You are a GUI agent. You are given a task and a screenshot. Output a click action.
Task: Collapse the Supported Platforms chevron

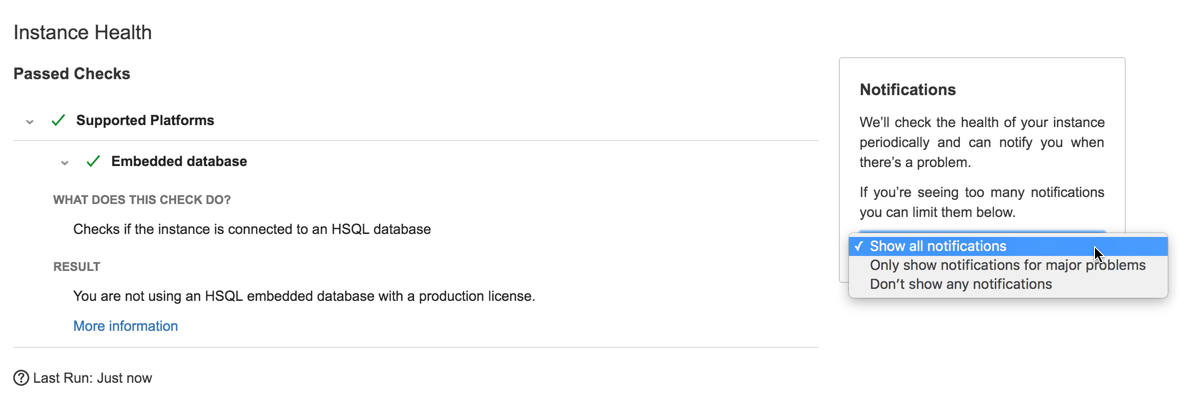(x=29, y=121)
